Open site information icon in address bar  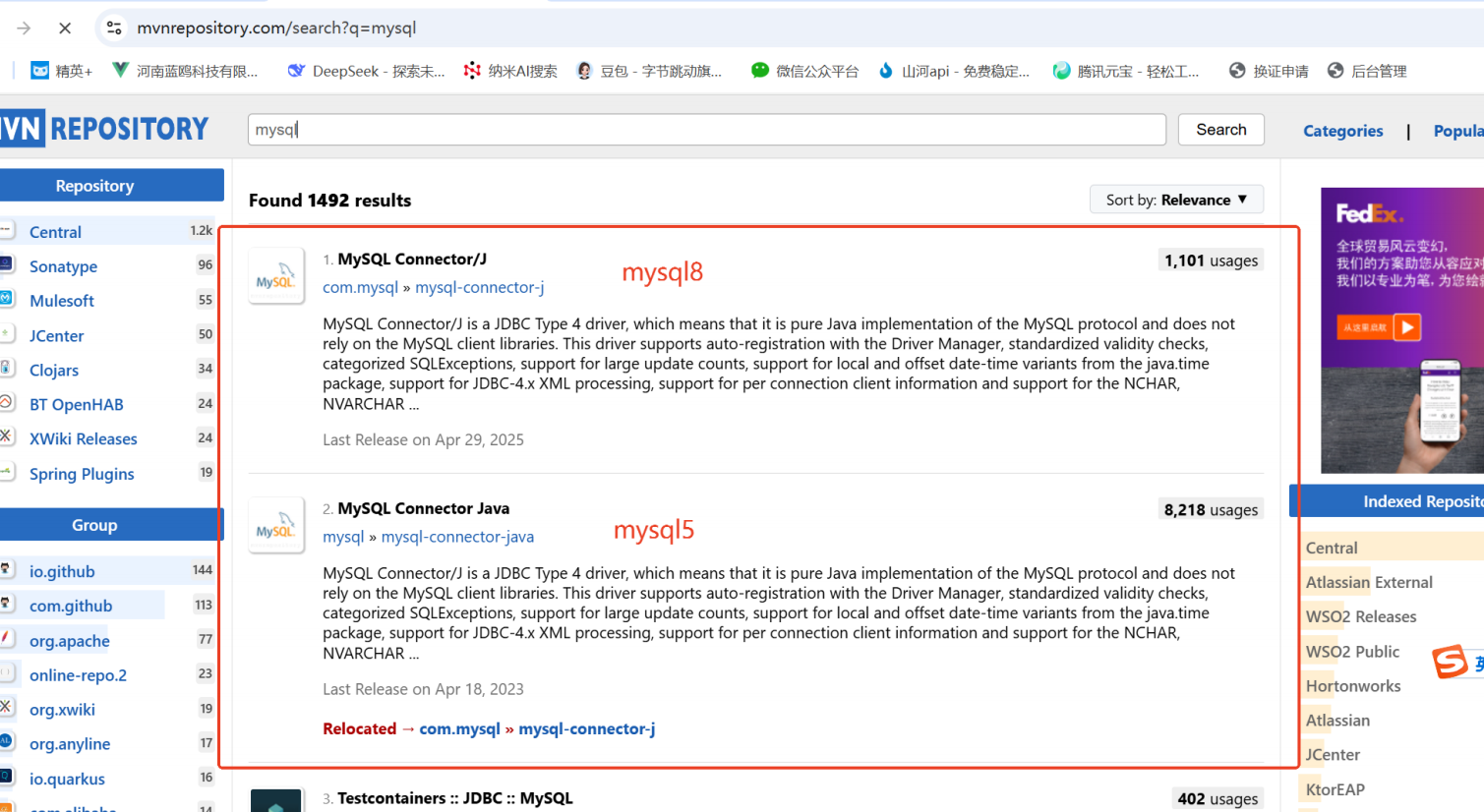[114, 29]
